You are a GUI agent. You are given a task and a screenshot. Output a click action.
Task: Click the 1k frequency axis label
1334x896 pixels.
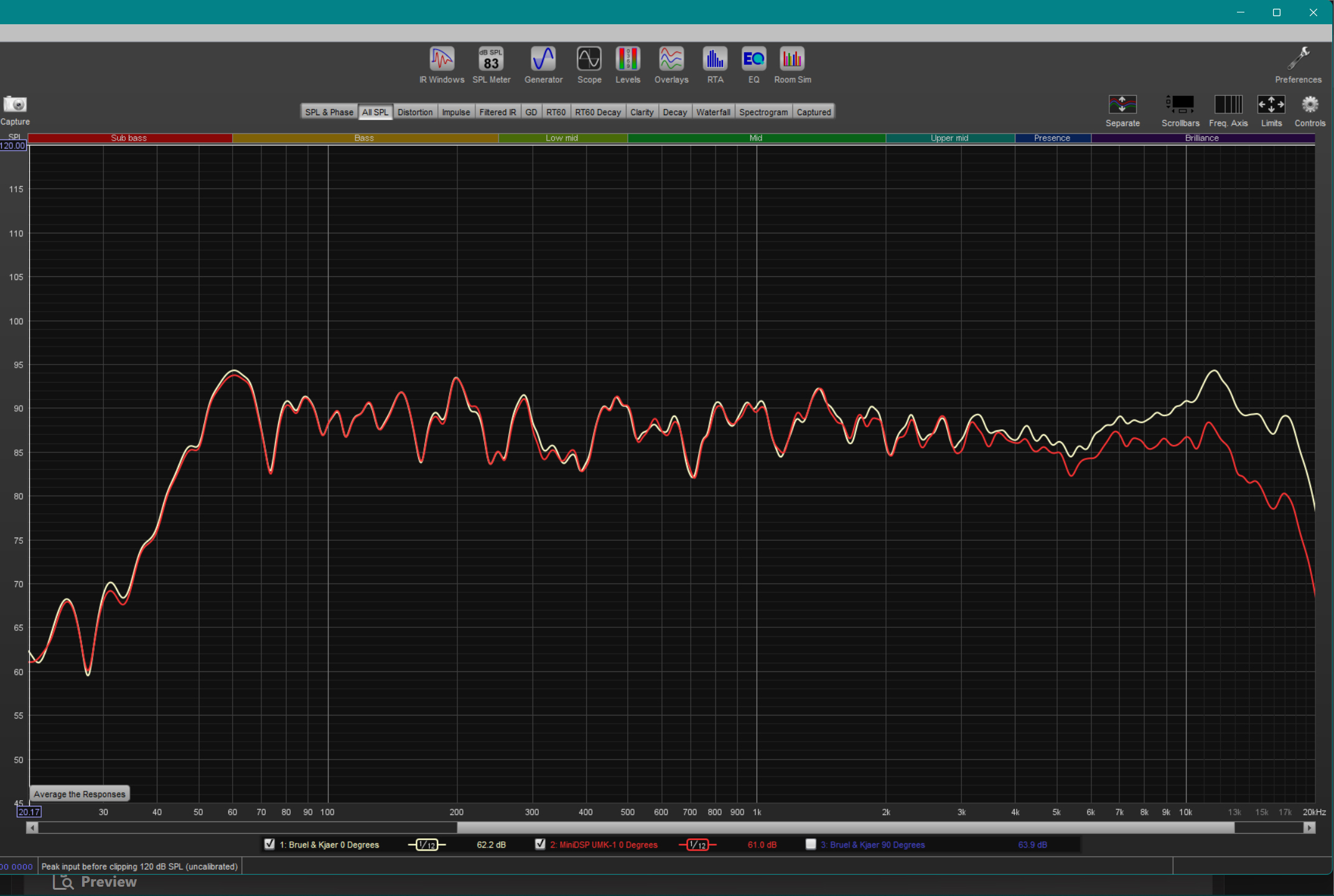pyautogui.click(x=757, y=812)
